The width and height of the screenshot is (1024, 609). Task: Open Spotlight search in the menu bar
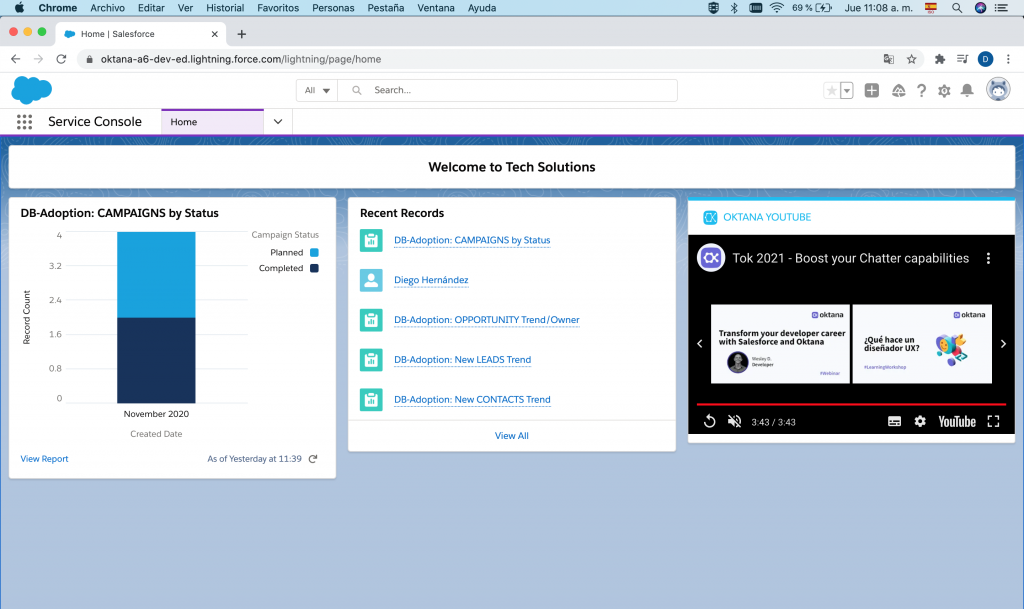point(957,8)
